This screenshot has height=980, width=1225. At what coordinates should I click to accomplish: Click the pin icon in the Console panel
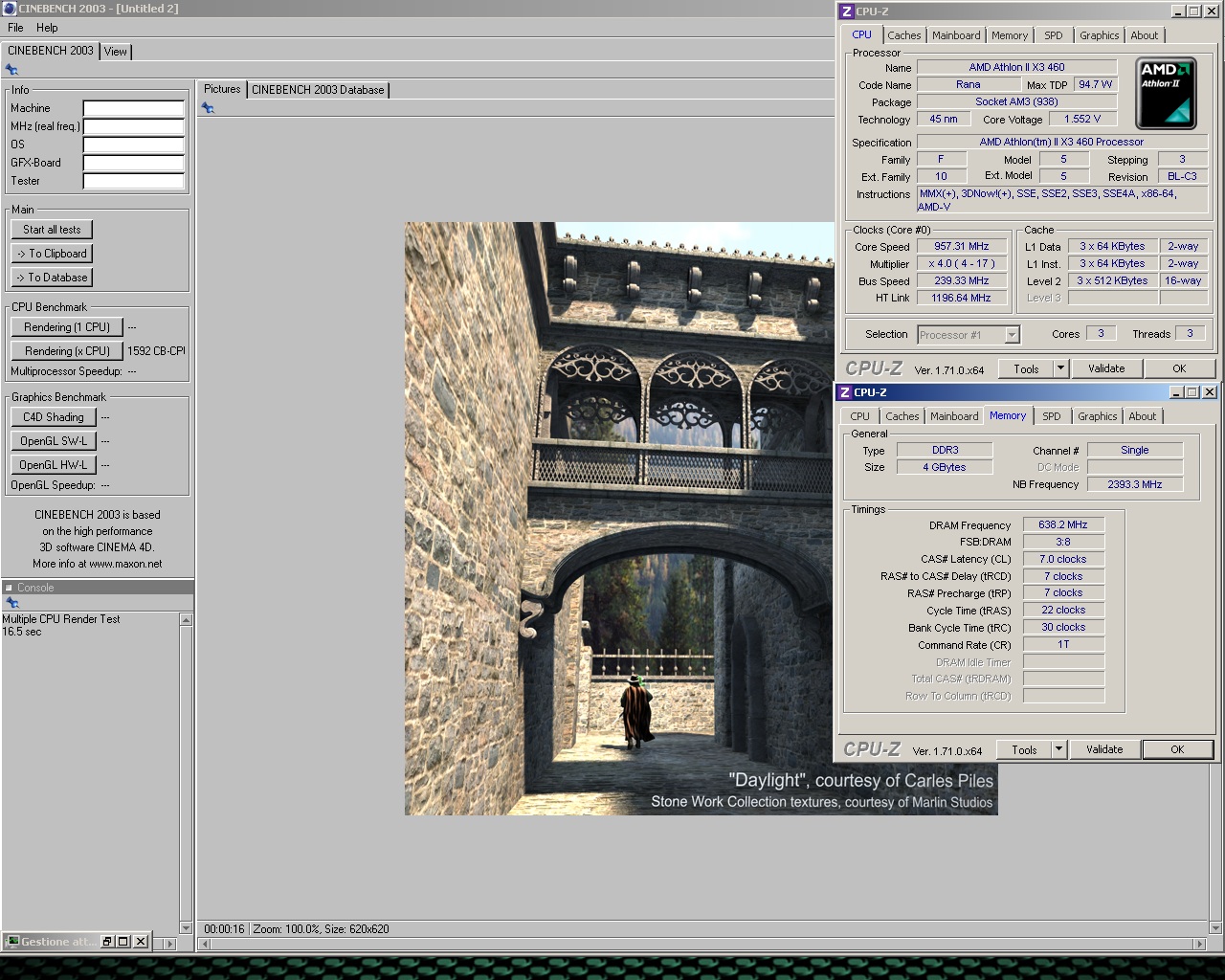point(12,603)
